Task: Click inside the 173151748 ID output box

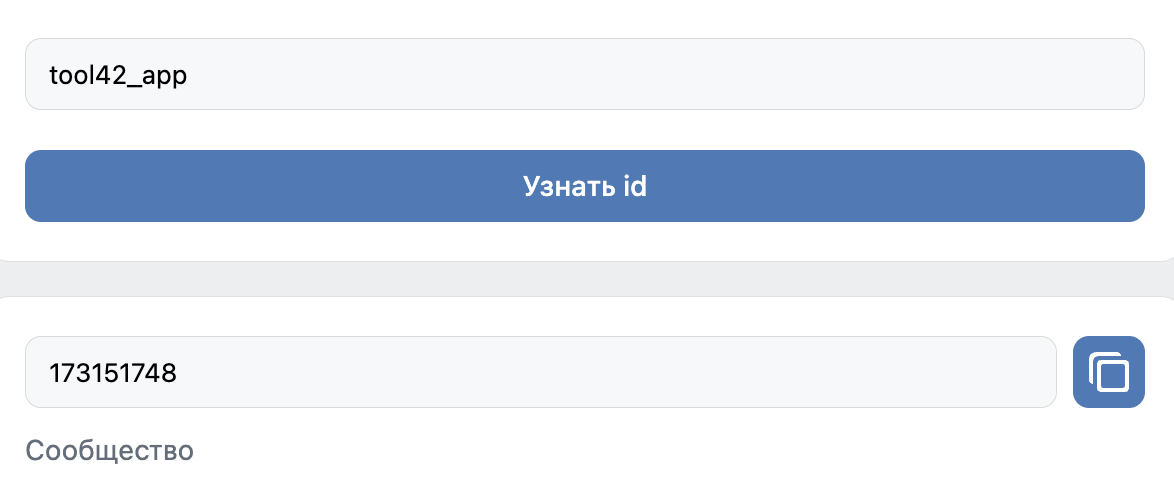Action: (540, 372)
